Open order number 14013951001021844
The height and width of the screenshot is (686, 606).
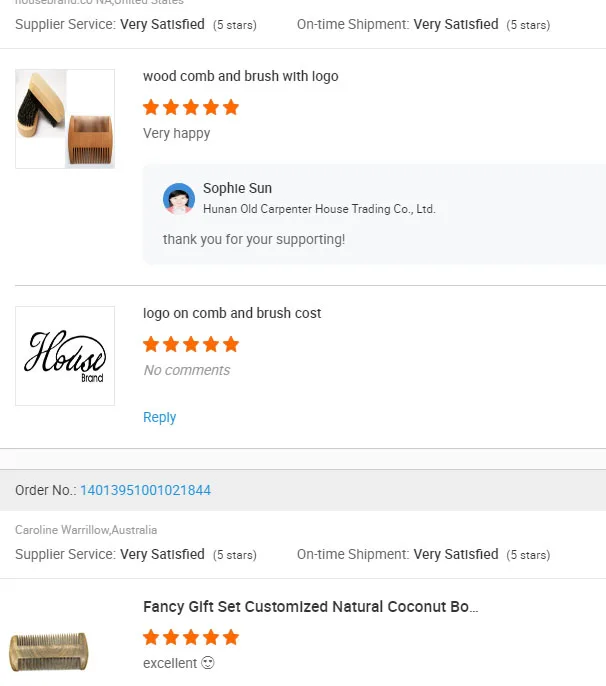coord(145,490)
